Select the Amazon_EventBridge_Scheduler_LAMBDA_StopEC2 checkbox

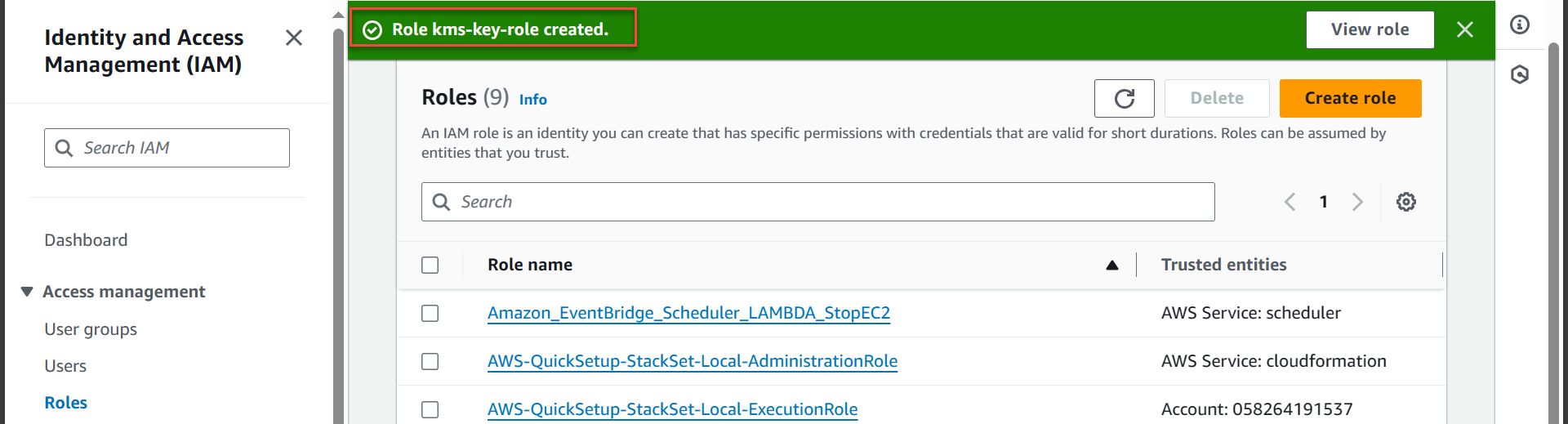click(430, 314)
